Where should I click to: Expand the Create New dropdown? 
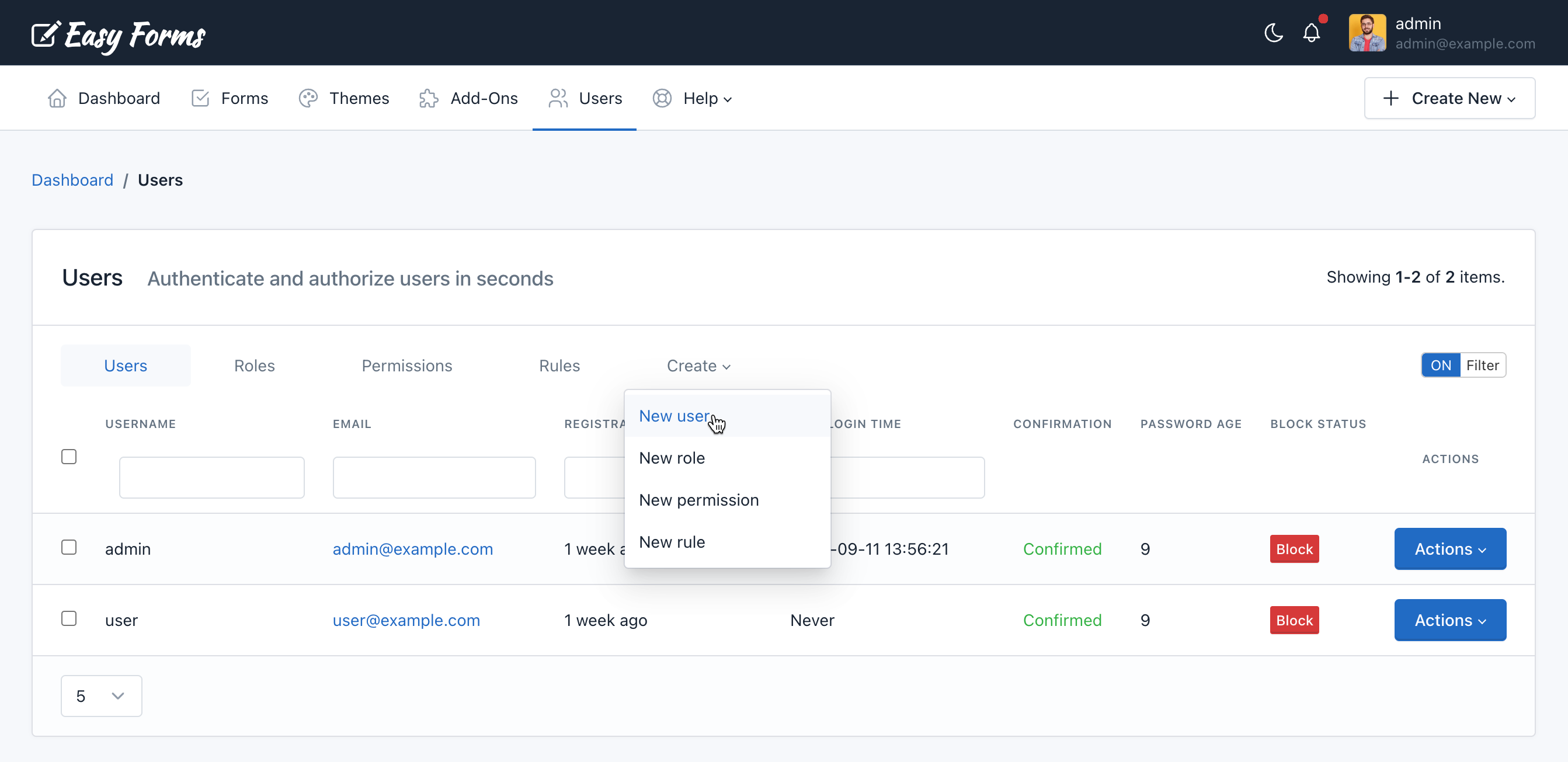coord(1449,98)
